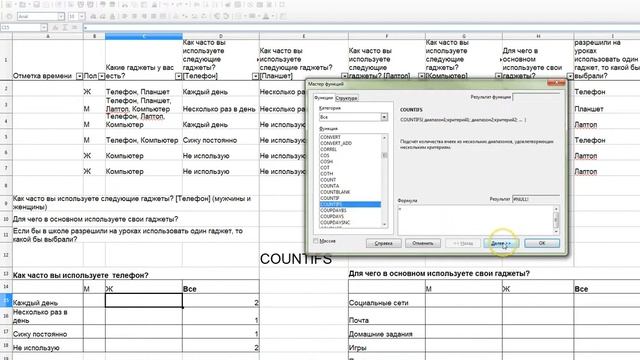Open autofilter dropdown for [Телефон] column
640x360 pixels.
(x=256, y=76)
